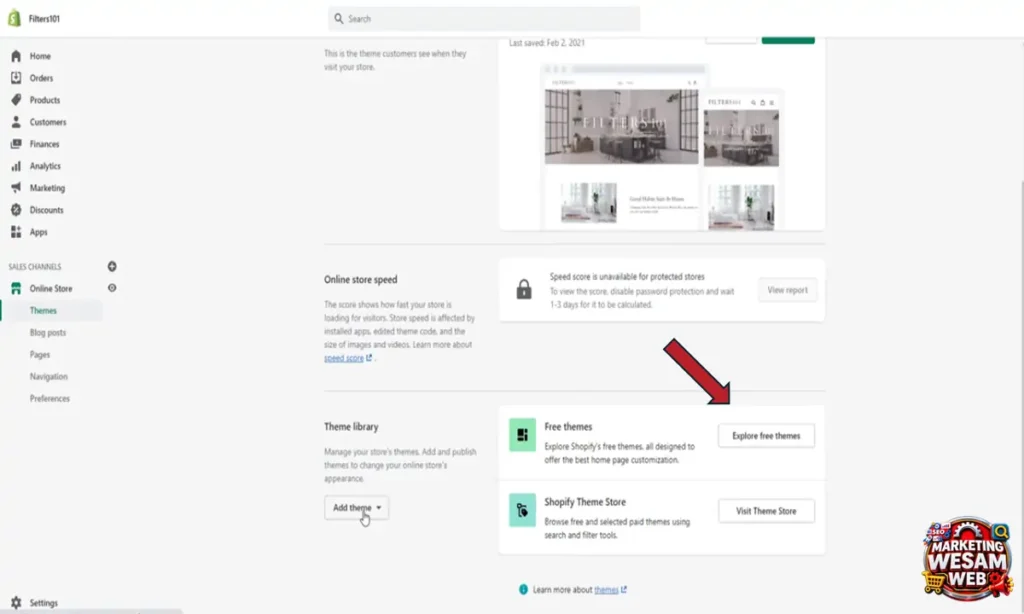Click the Online store speed heading

click(x=360, y=280)
